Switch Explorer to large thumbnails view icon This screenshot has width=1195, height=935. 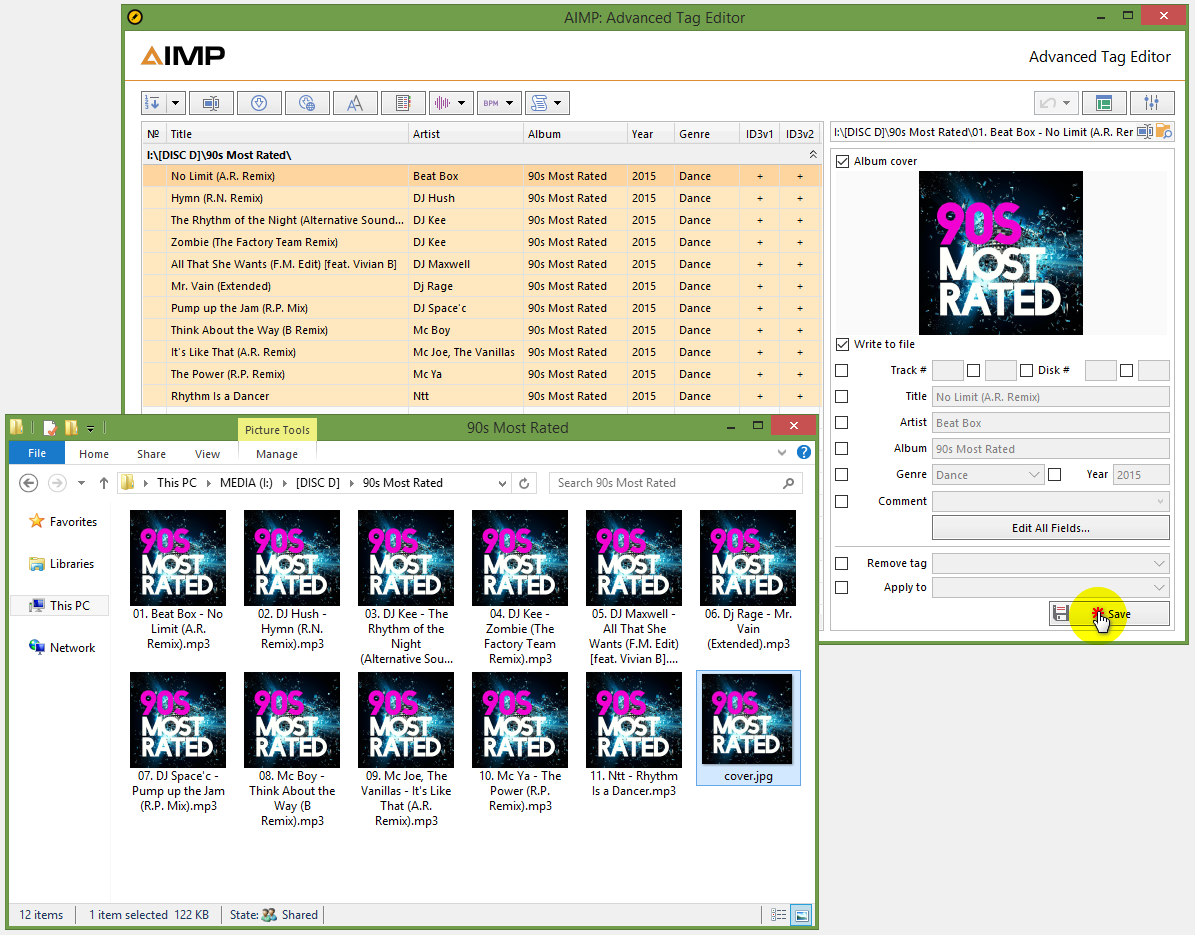[802, 915]
